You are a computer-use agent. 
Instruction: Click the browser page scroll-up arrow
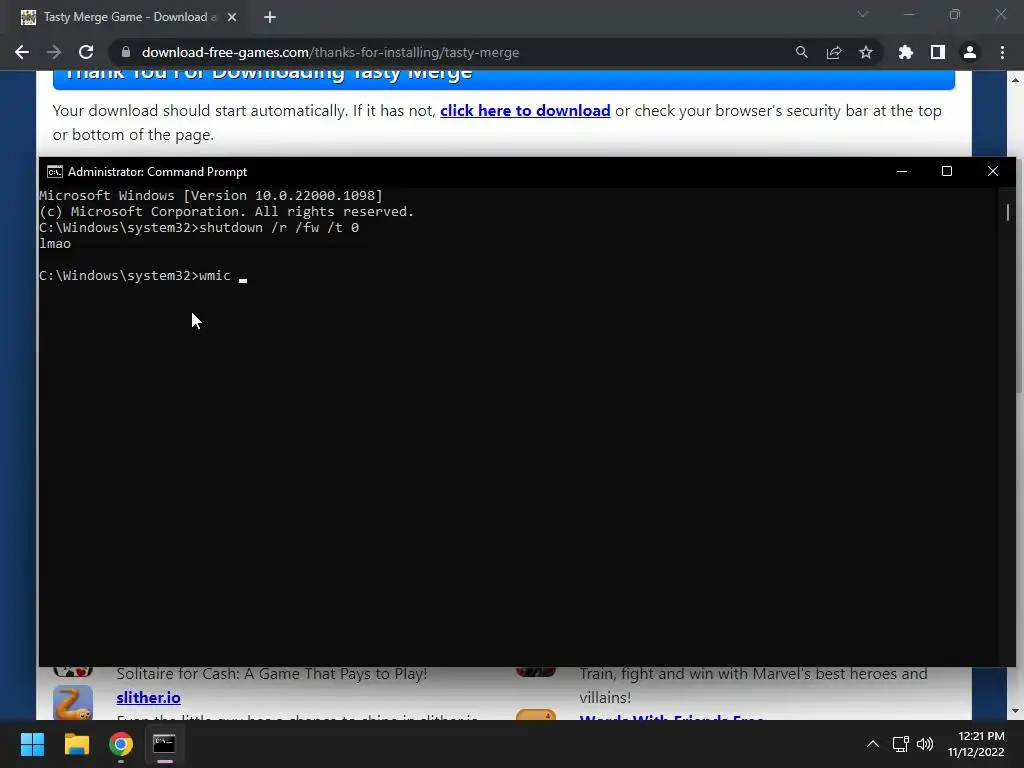pos(1016,80)
